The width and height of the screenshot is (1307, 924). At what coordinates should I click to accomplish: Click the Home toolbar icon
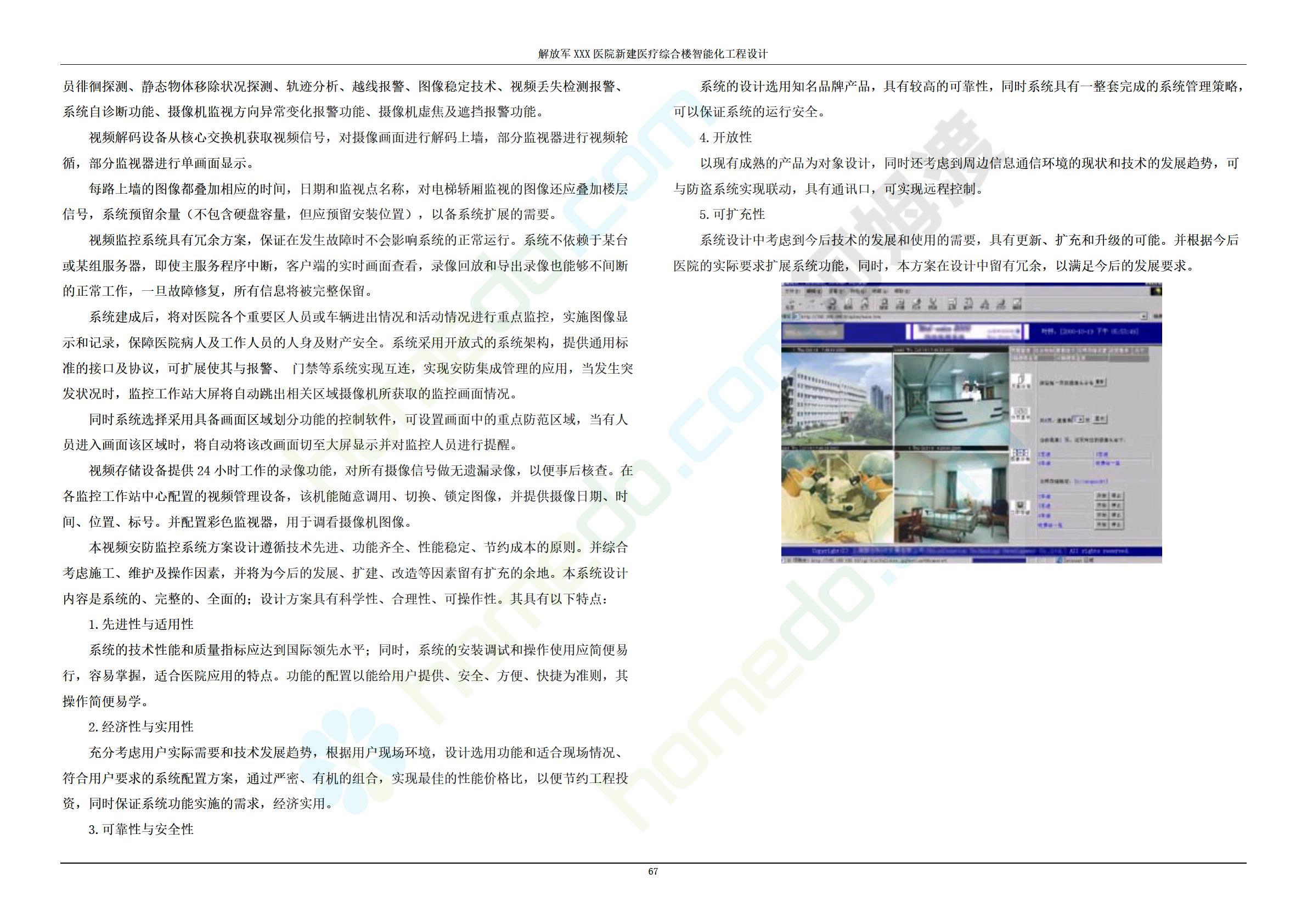[865, 305]
